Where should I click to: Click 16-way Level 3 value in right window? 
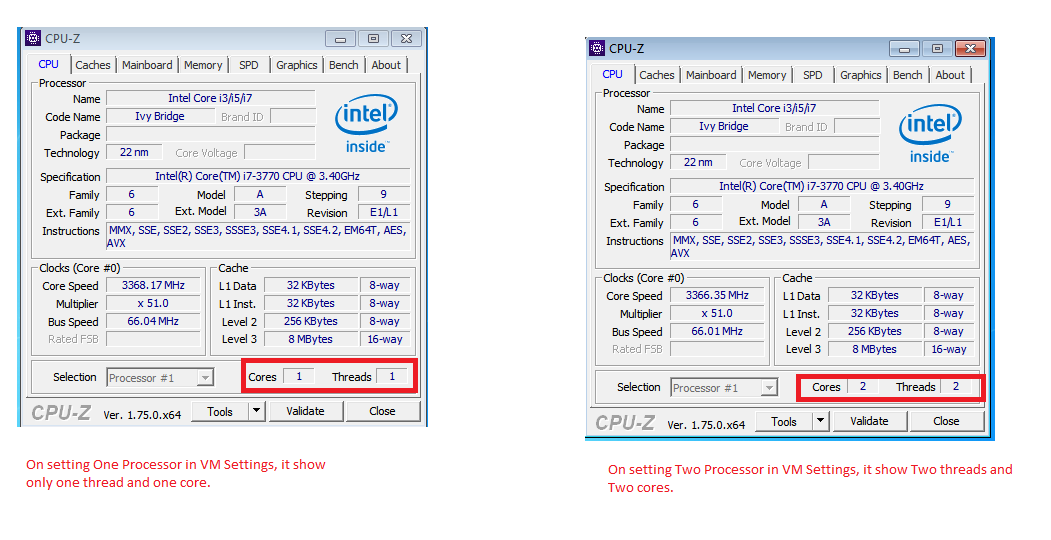point(949,349)
